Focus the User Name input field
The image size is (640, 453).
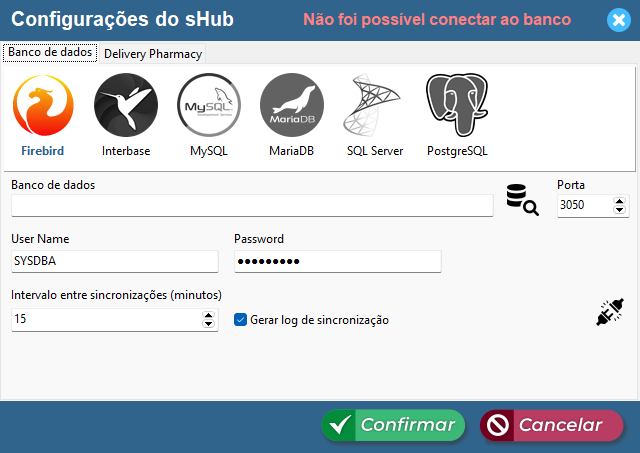tap(114, 261)
